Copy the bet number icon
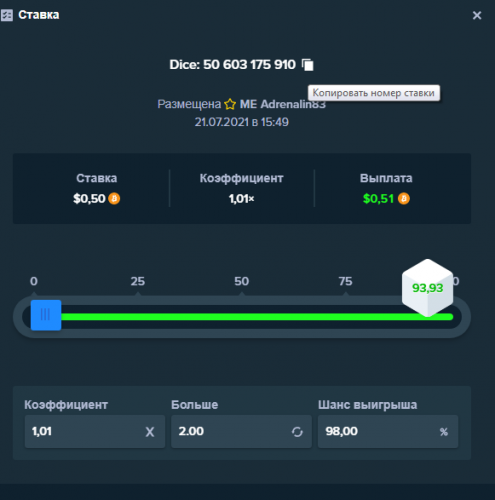This screenshot has width=495, height=500. point(308,65)
